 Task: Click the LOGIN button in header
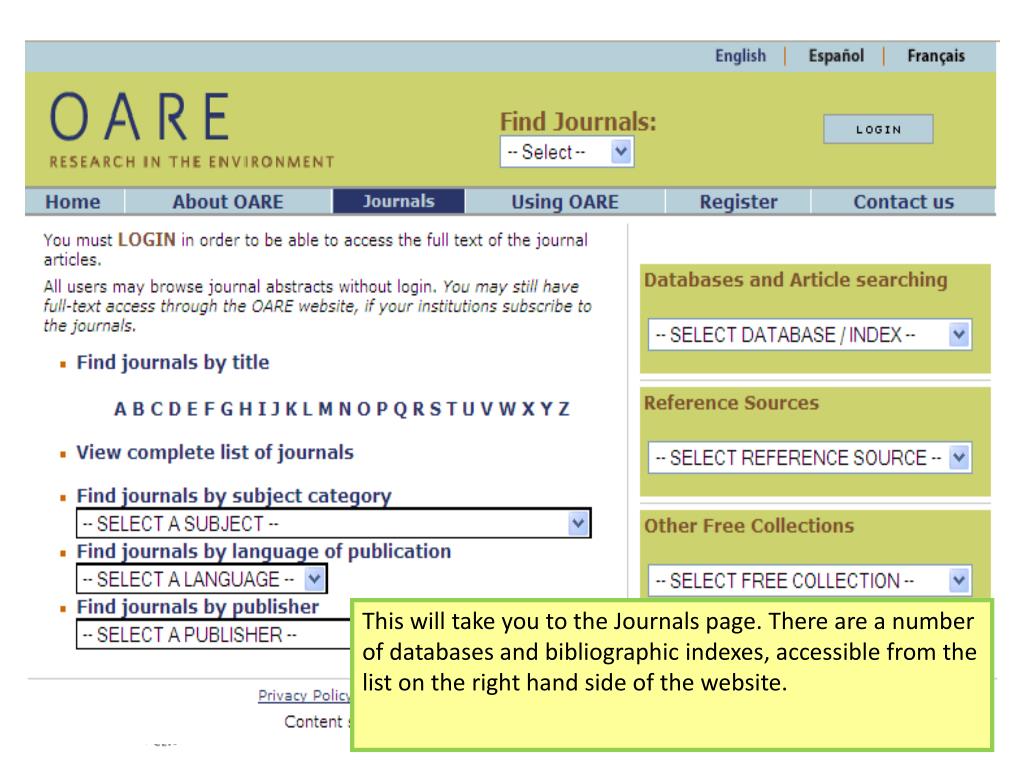878,129
